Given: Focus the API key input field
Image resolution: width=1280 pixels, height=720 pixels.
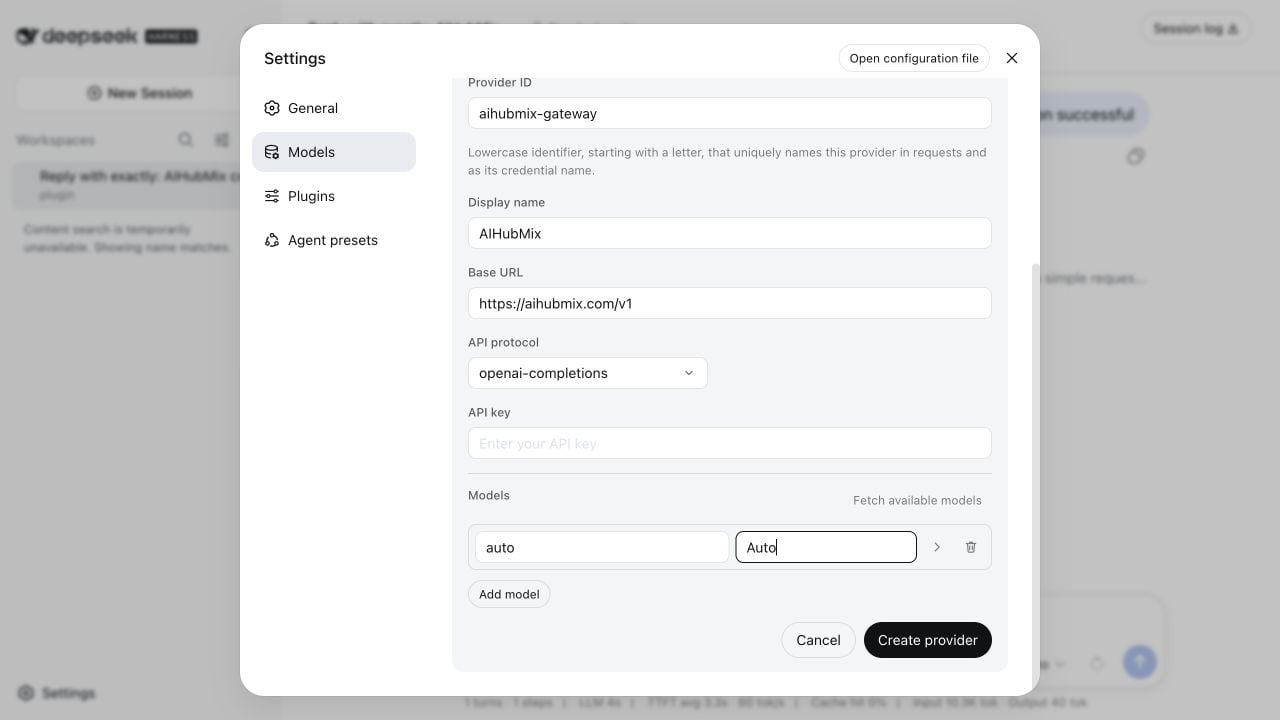Looking at the screenshot, I should (x=730, y=443).
